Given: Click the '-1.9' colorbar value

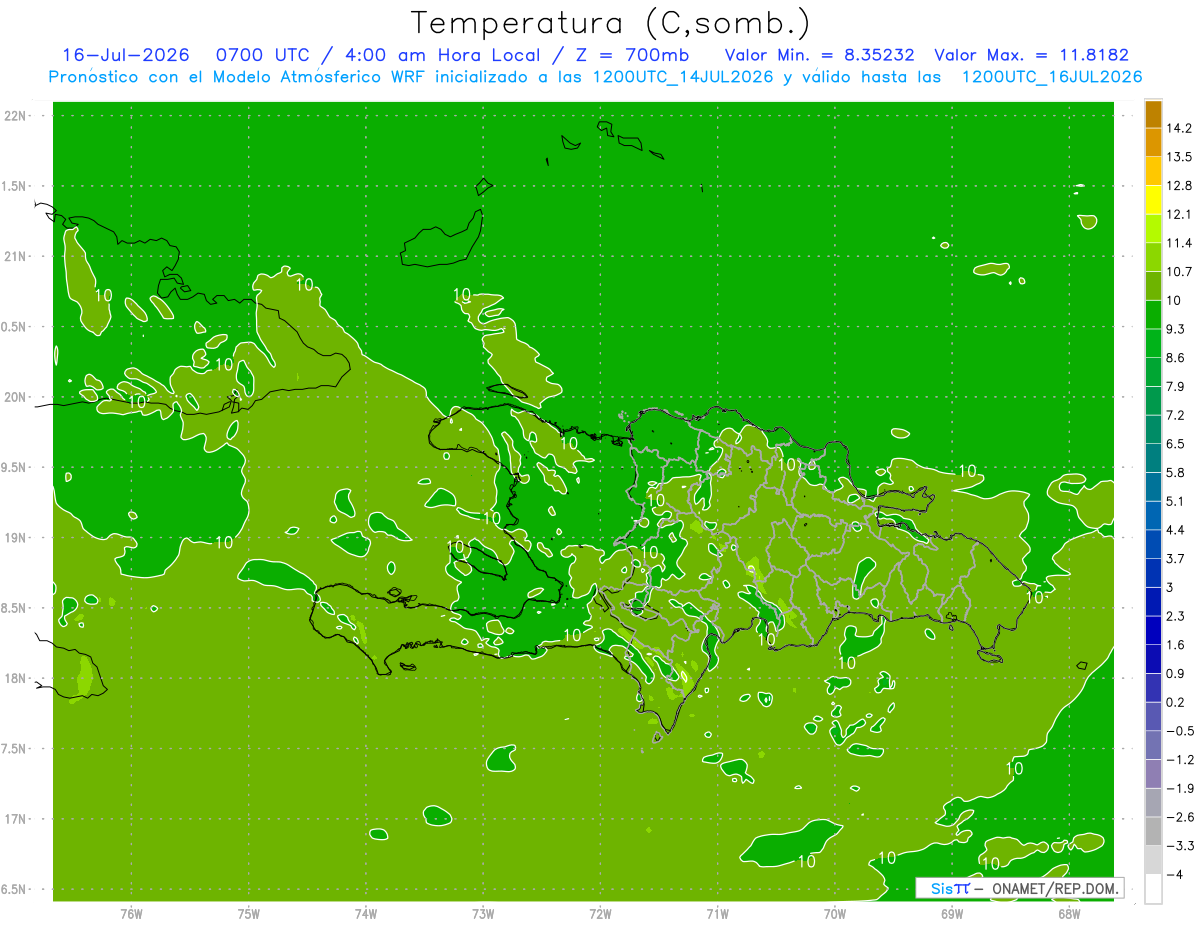Looking at the screenshot, I should pos(1179,788).
